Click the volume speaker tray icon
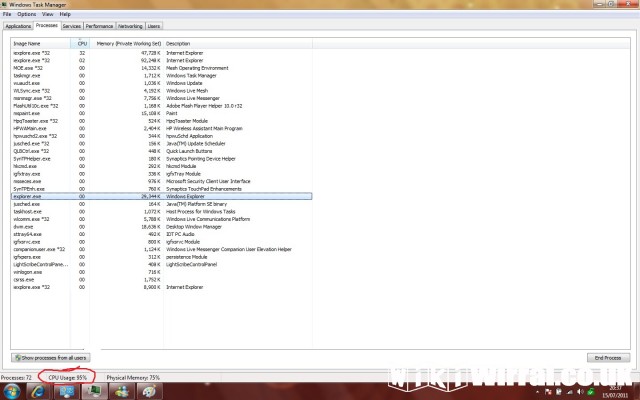Viewport: 640px width, 400px height. click(x=580, y=392)
